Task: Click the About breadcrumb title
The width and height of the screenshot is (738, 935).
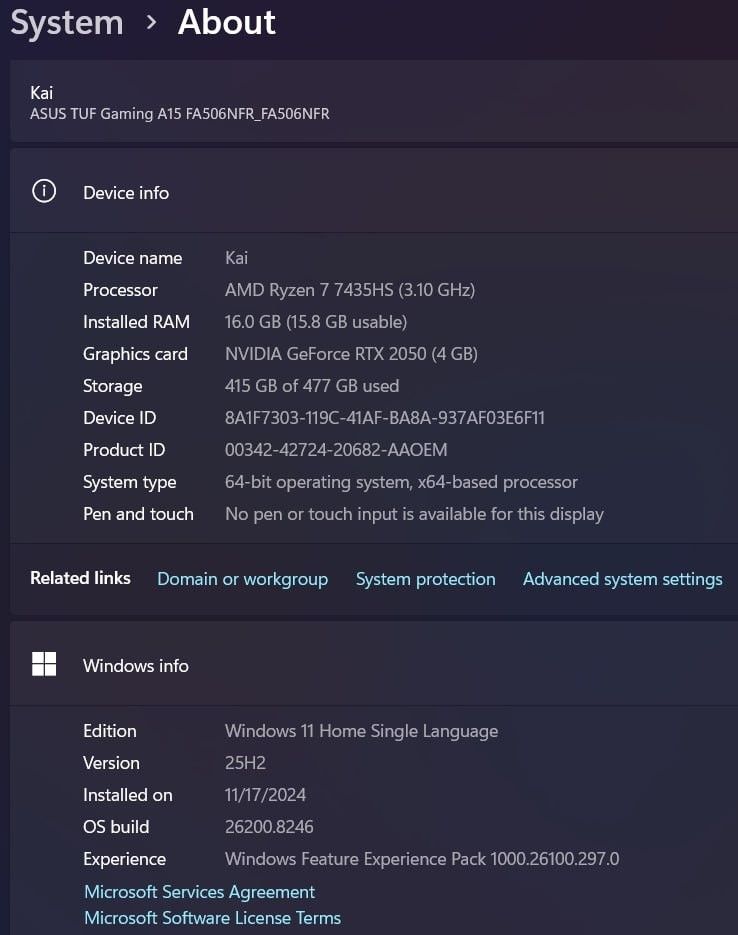Action: coord(227,22)
